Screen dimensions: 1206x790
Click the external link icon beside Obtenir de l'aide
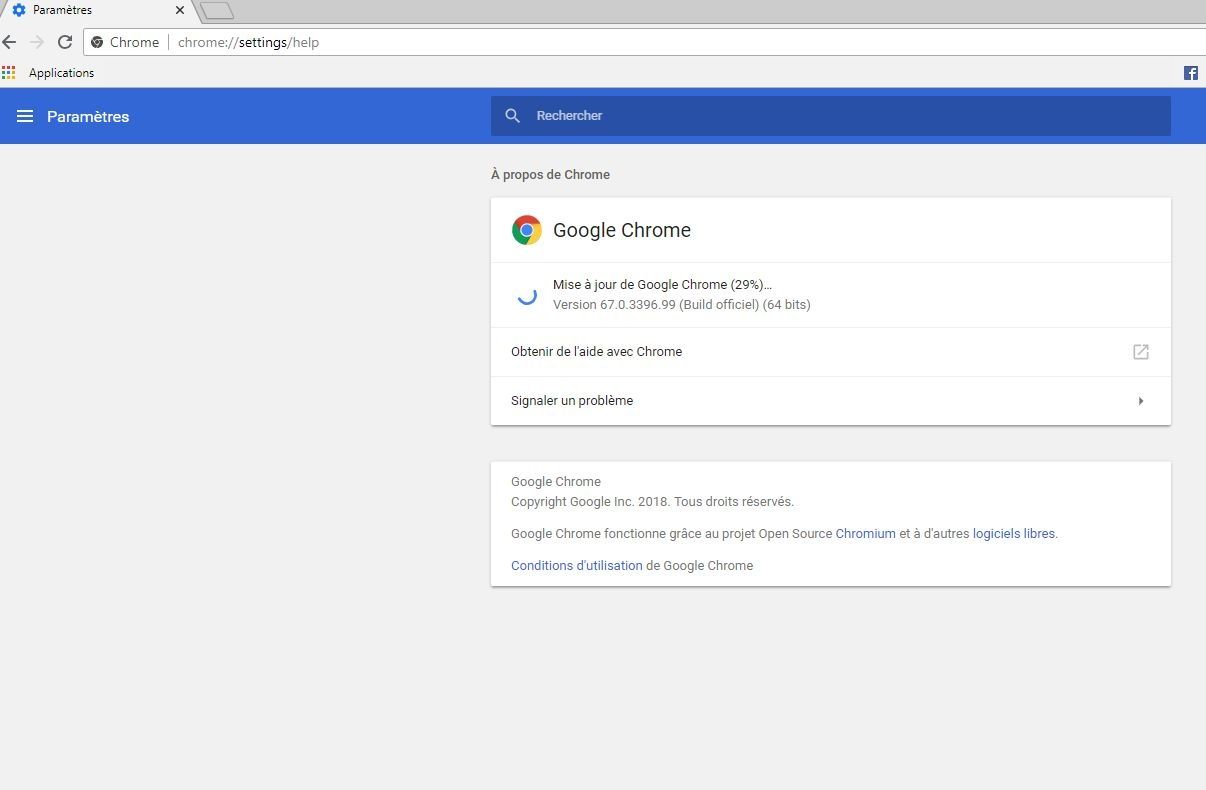1141,352
